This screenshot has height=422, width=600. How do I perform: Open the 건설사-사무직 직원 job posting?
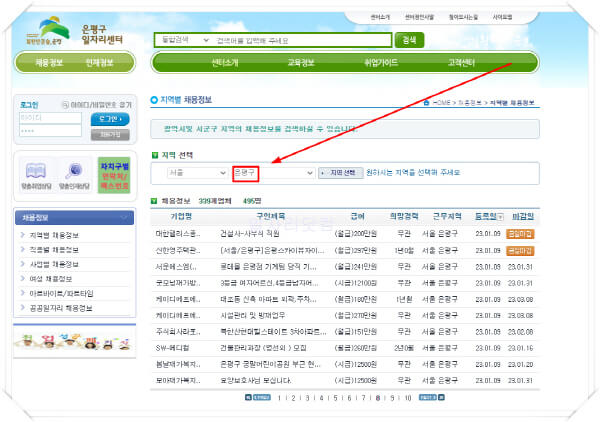[x=249, y=234]
